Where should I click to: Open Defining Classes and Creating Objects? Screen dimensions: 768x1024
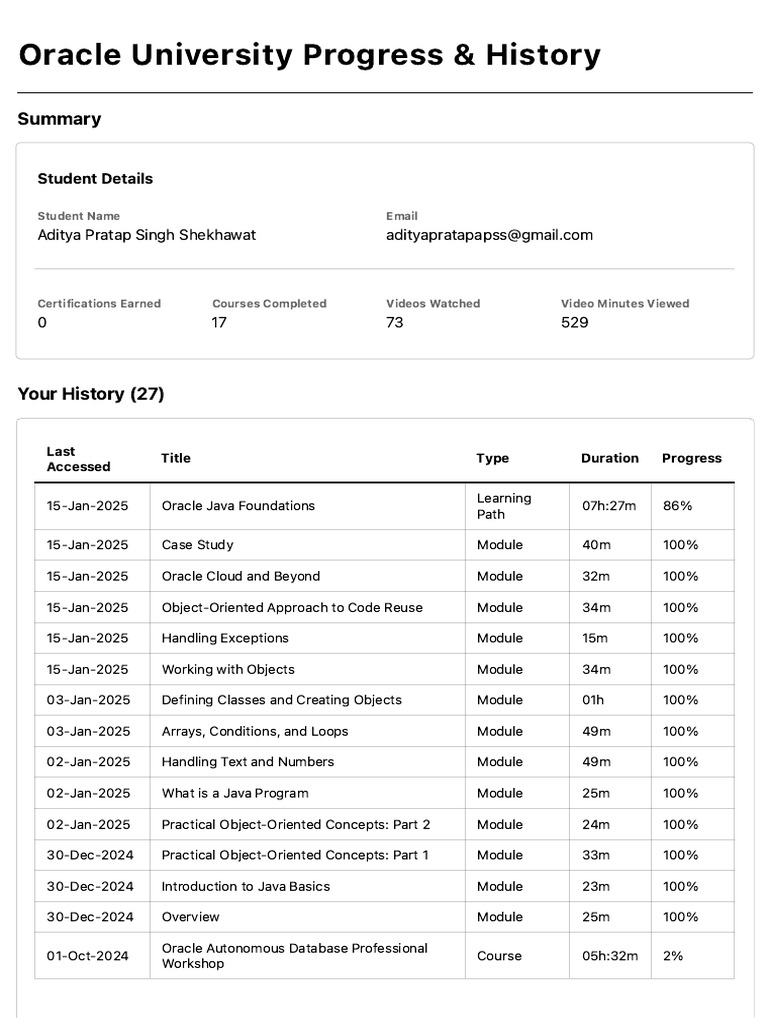point(282,700)
